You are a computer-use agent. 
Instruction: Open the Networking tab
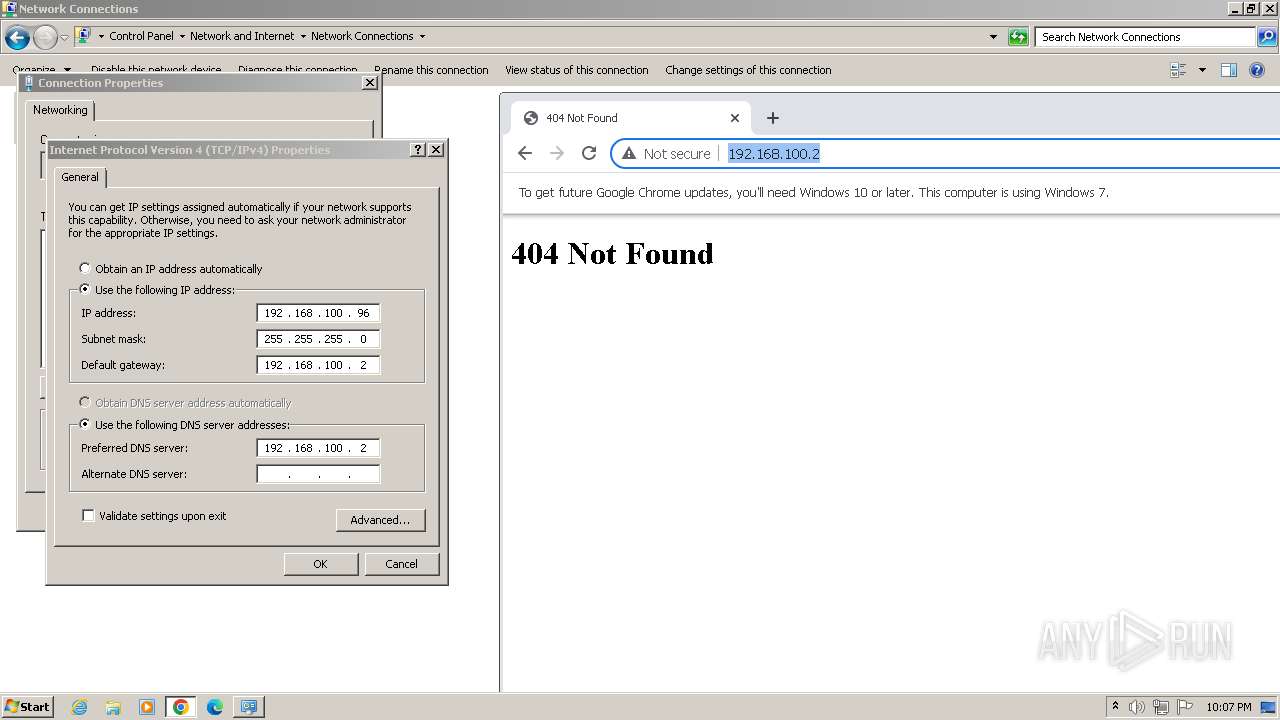coord(60,110)
